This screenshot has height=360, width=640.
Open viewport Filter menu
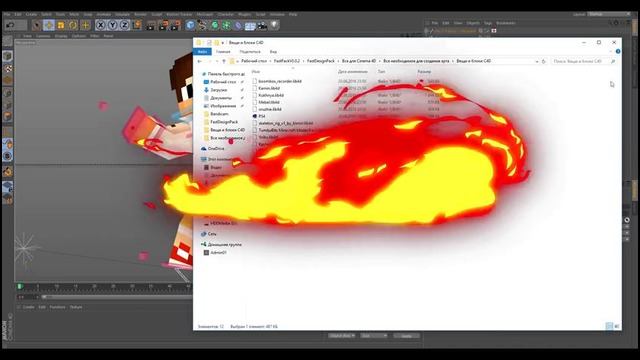(94, 36)
